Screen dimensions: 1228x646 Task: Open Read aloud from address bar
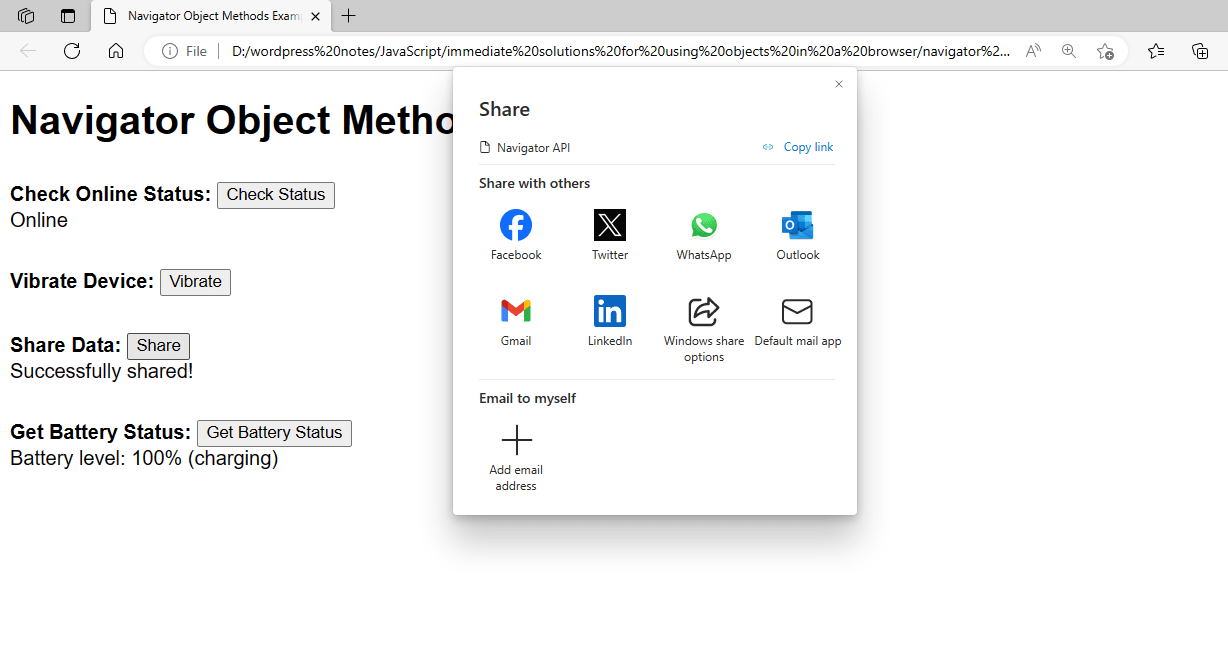[1034, 51]
